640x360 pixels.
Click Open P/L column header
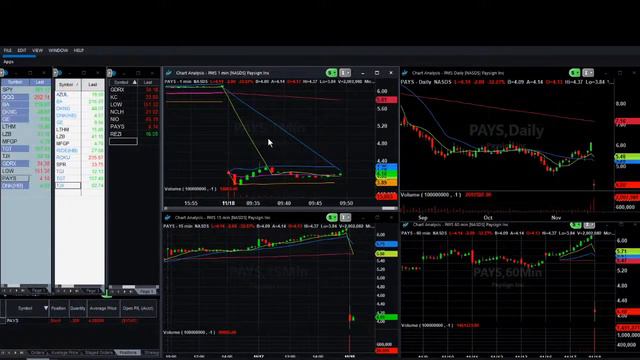tap(138, 308)
